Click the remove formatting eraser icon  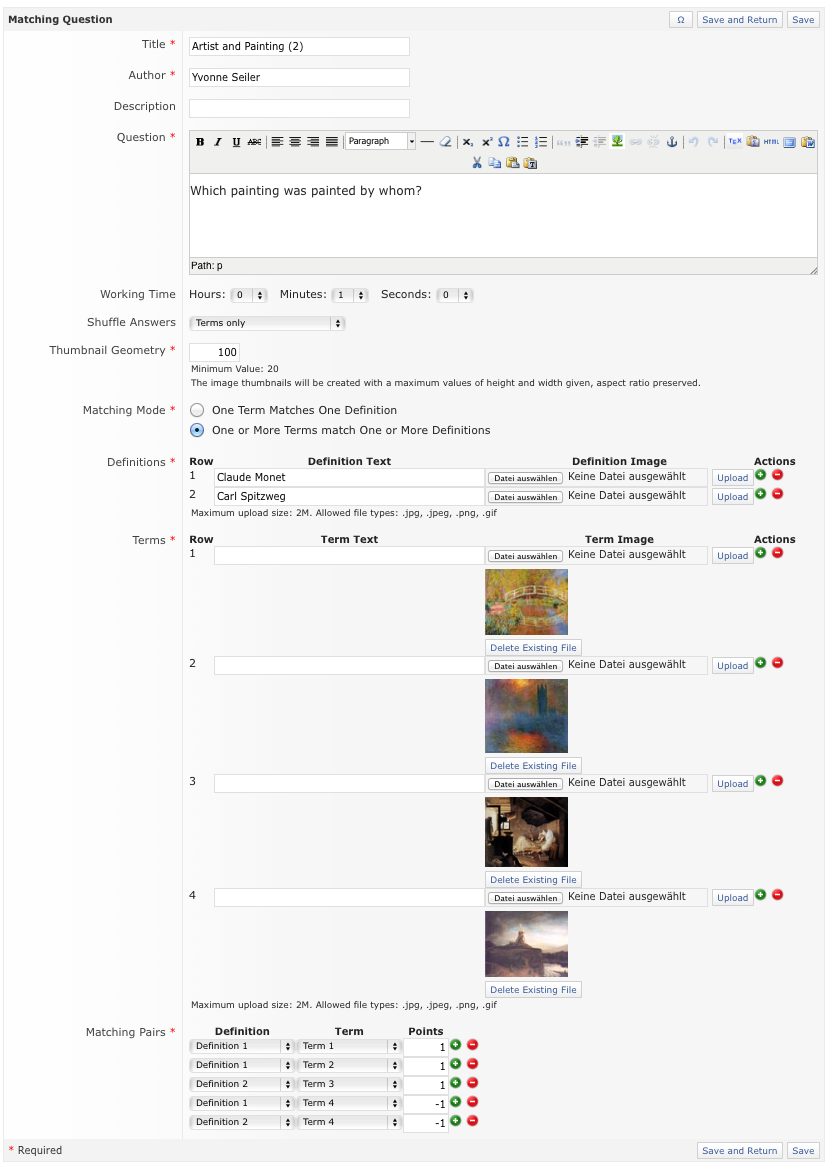coord(445,142)
